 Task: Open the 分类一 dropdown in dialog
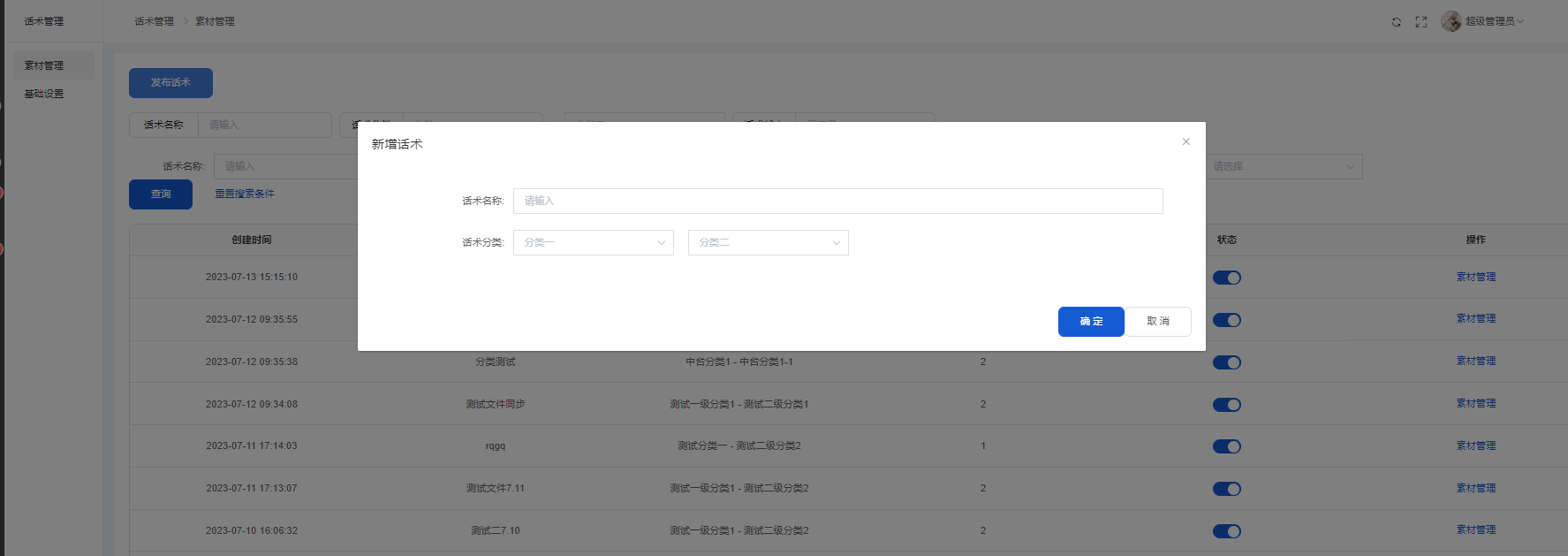point(593,242)
